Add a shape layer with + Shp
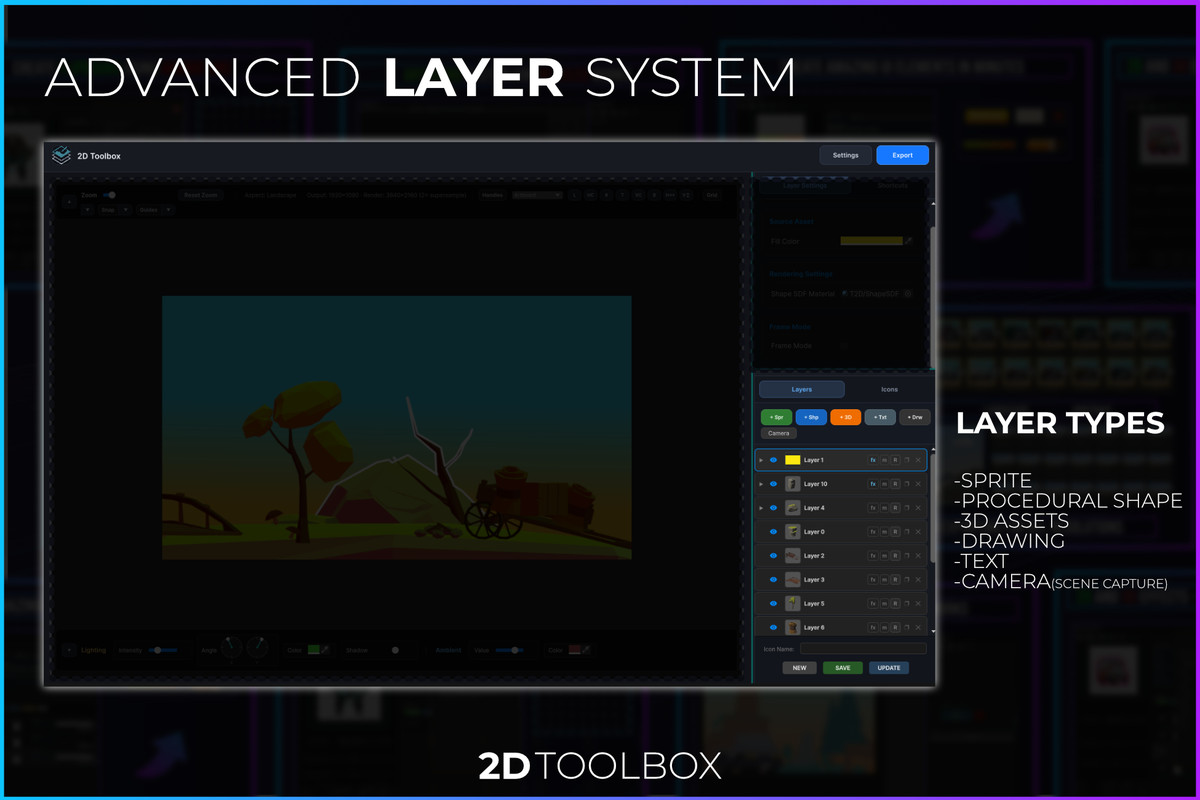The image size is (1200, 800). click(811, 417)
